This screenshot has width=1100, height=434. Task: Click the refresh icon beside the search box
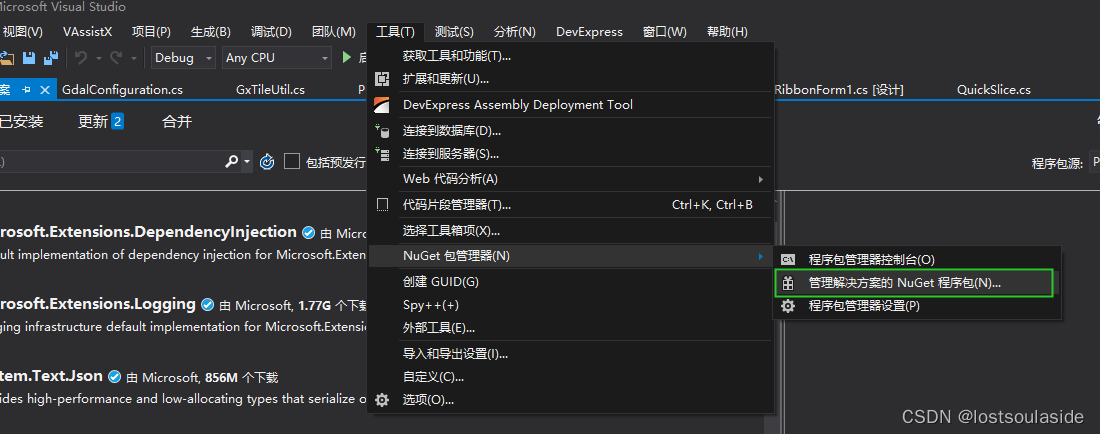(x=267, y=162)
